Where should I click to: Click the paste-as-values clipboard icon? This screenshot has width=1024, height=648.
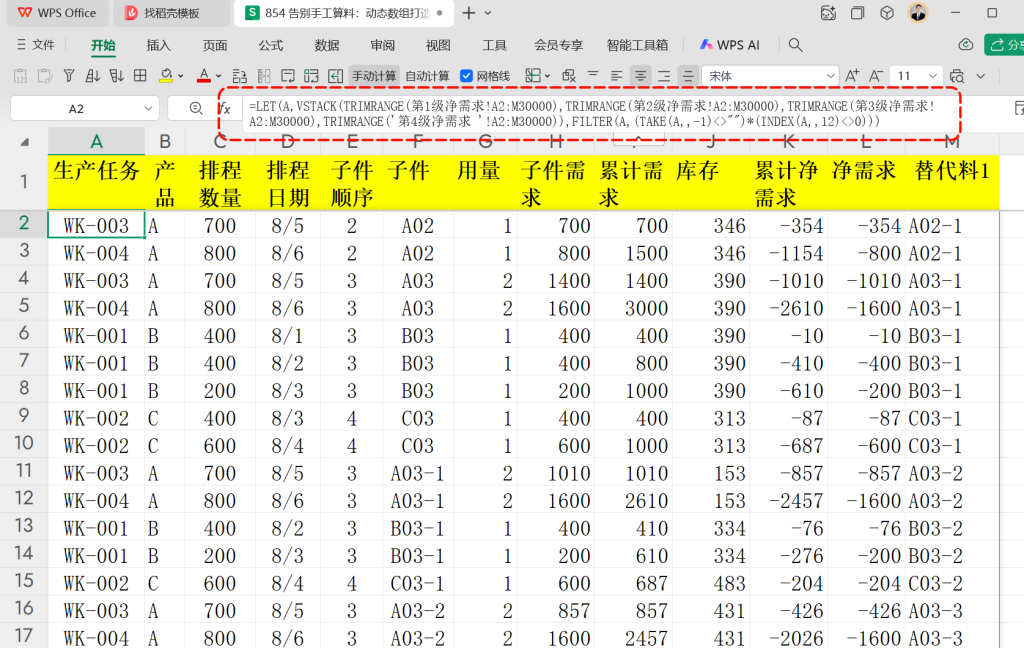[20, 76]
